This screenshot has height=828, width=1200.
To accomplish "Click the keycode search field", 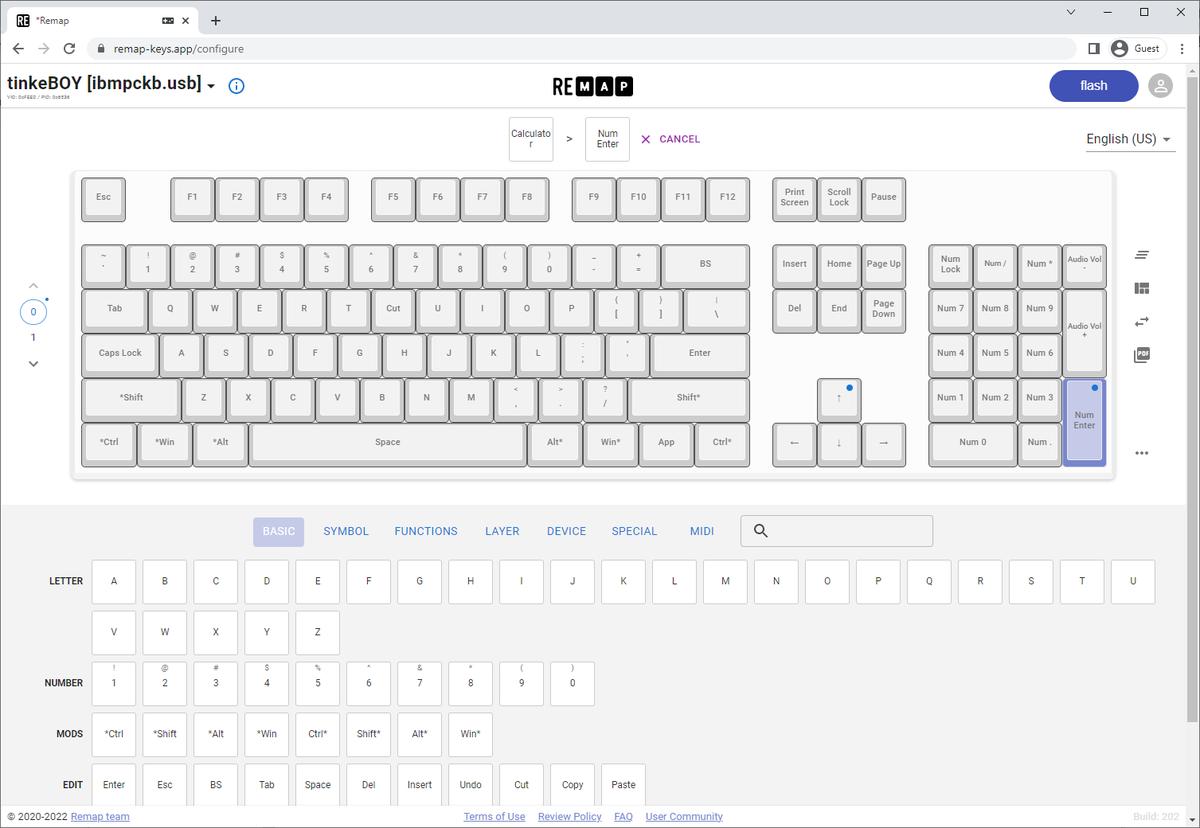I will [836, 531].
